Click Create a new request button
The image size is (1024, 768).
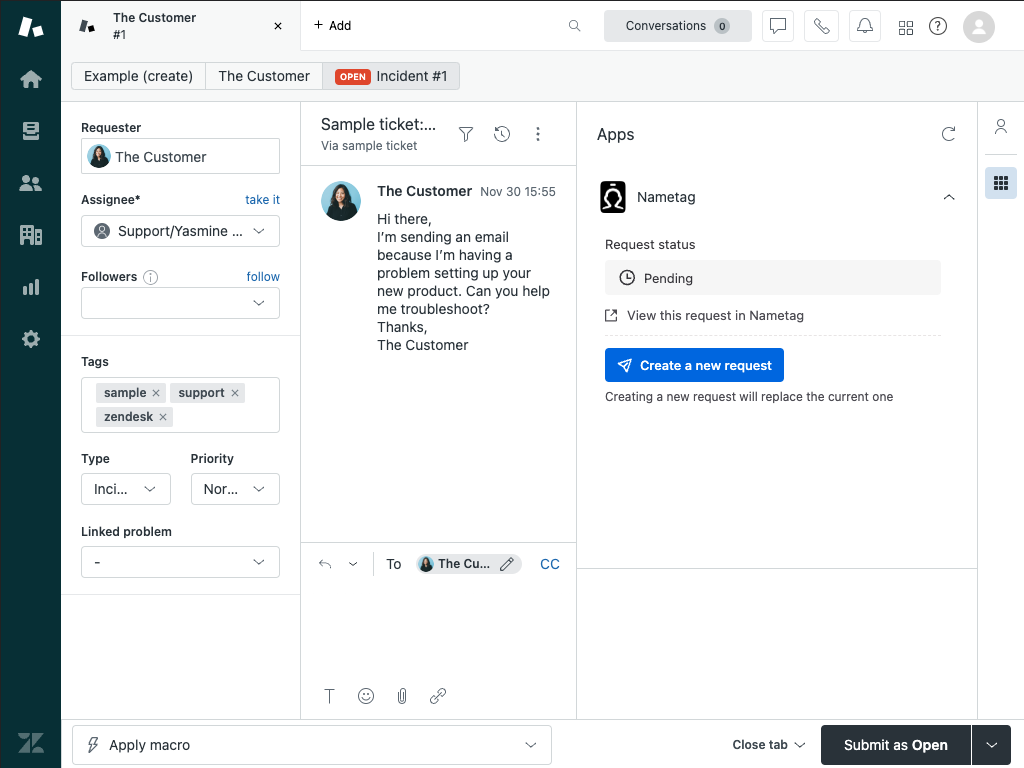point(694,366)
